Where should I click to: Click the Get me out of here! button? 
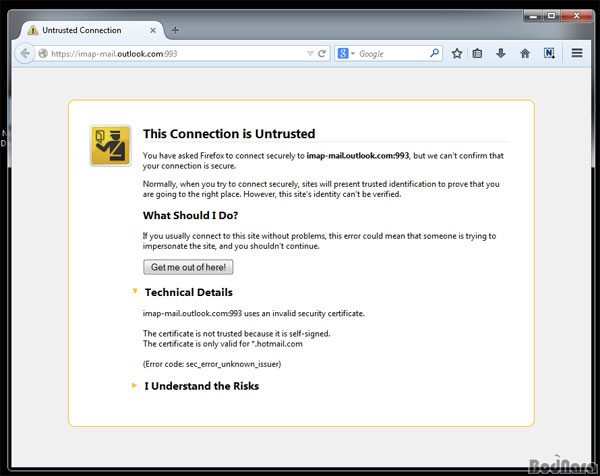[188, 267]
